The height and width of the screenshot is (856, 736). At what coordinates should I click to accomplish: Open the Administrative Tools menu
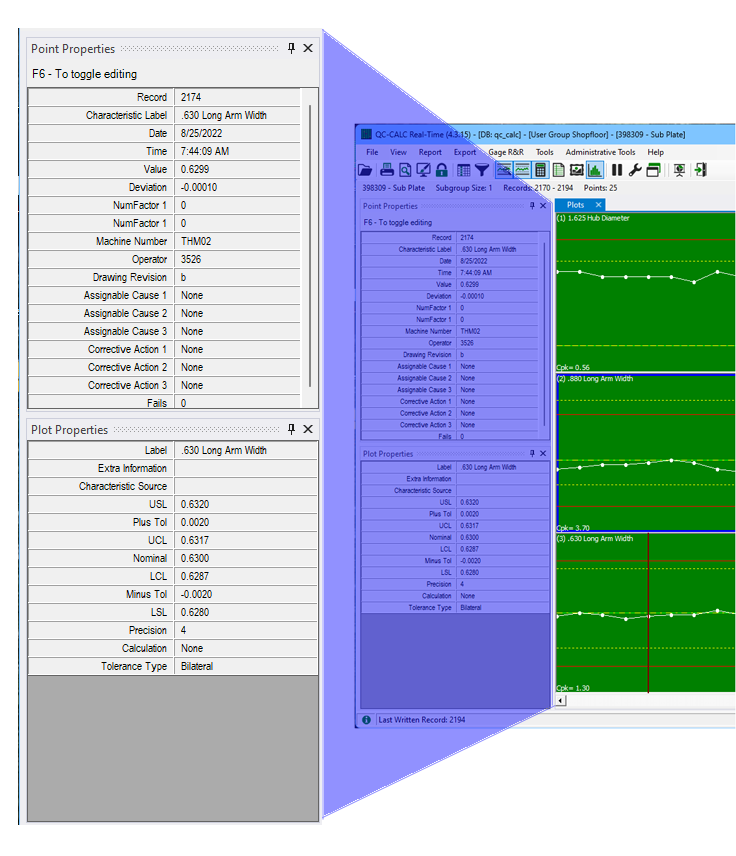click(x=600, y=152)
